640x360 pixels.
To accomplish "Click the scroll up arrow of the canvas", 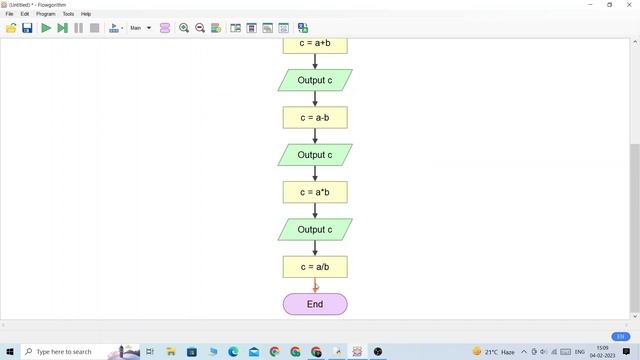I will tap(635, 42).
